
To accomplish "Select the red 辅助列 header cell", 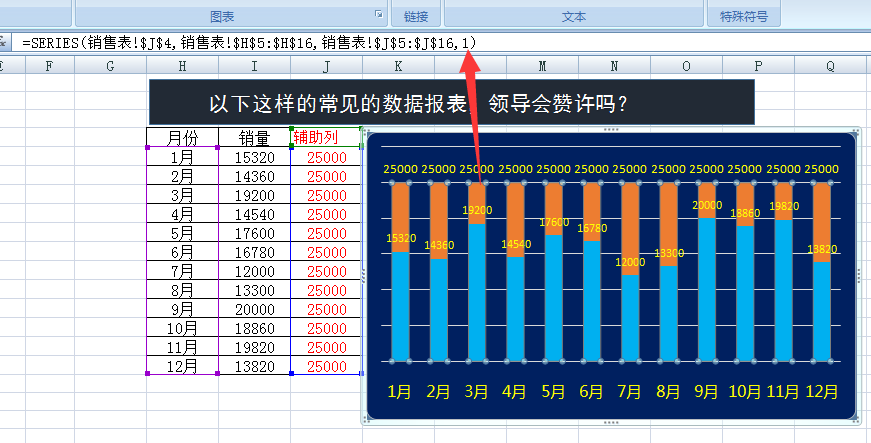I will [x=326, y=137].
